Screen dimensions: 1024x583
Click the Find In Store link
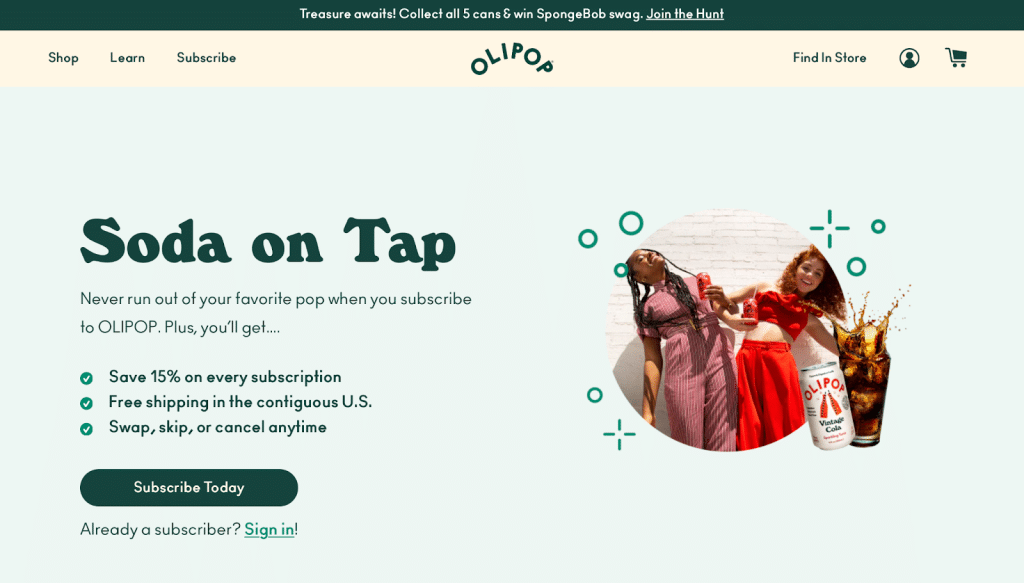point(829,57)
